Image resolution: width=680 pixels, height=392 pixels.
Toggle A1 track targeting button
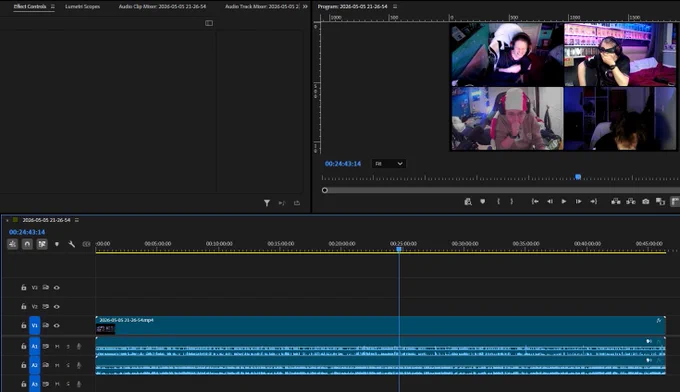click(x=35, y=346)
